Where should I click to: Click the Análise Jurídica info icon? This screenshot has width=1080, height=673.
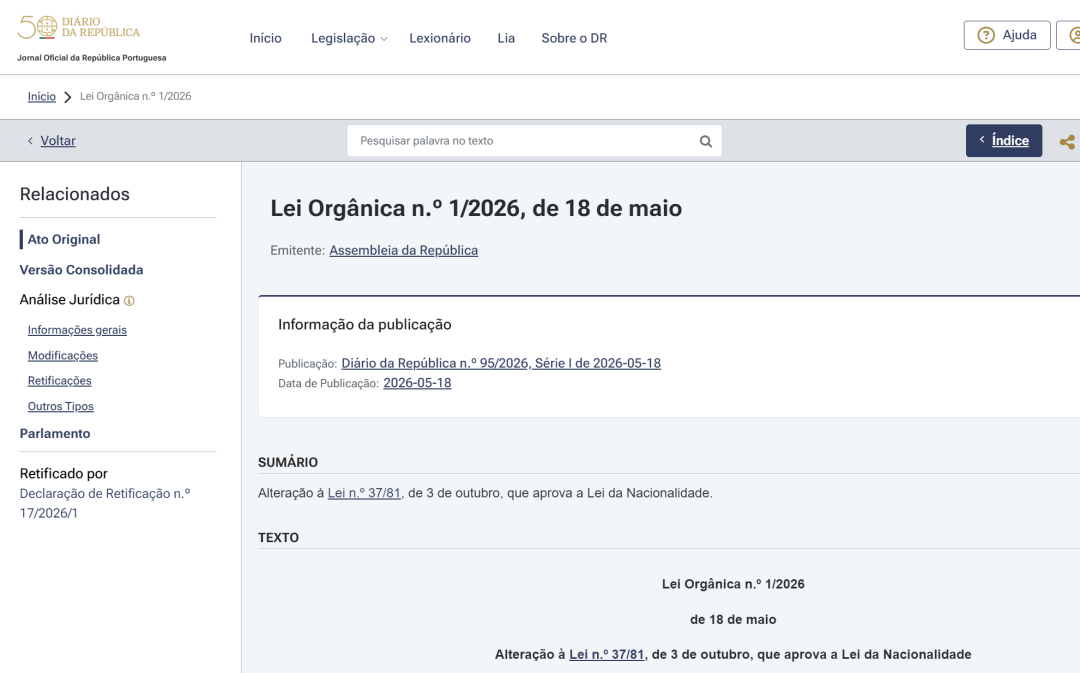129,300
